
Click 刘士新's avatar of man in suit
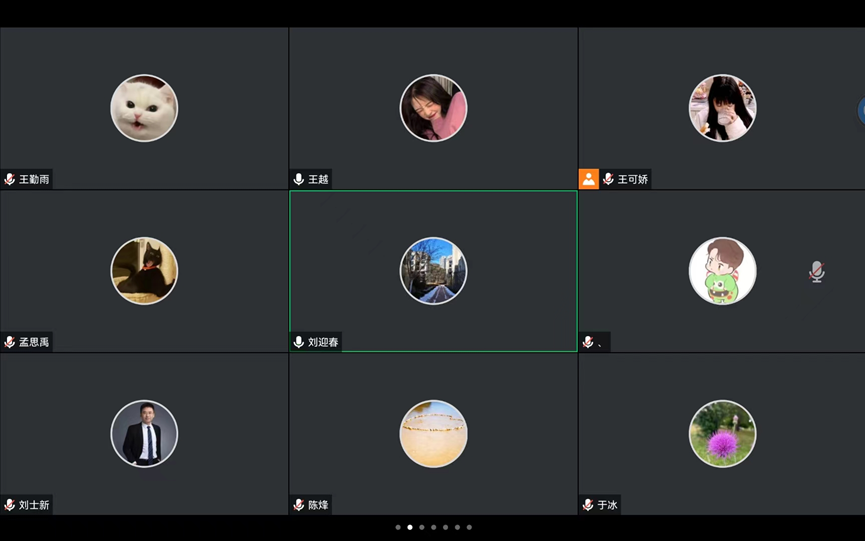click(144, 434)
